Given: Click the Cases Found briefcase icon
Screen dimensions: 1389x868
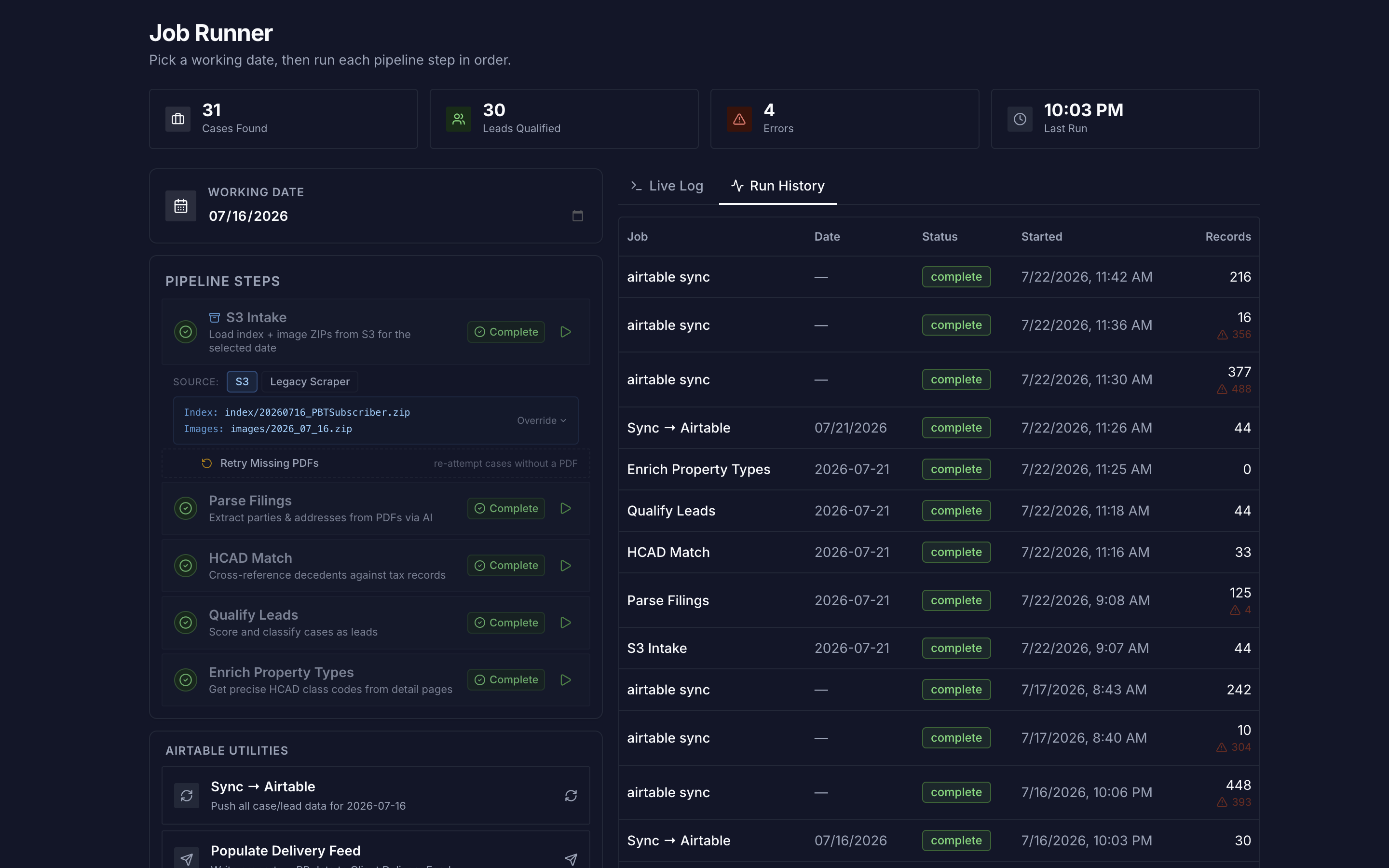Looking at the screenshot, I should tap(178, 119).
